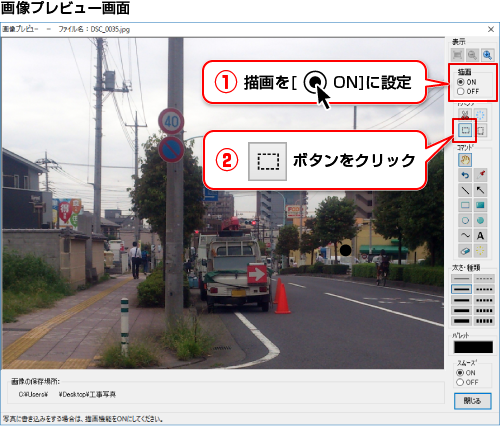Click the yellow dotted sparkle command icon
This screenshot has height=426, width=500.
coord(480,251)
